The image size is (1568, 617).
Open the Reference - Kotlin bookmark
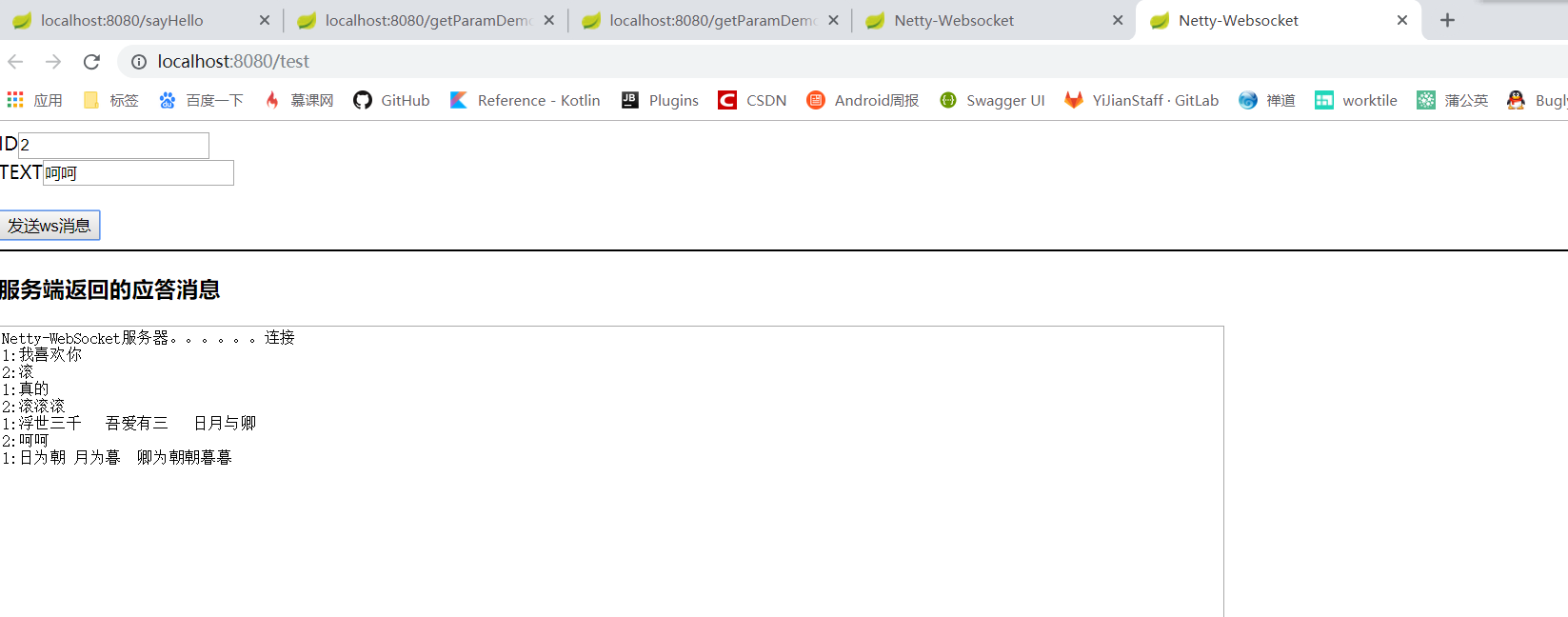point(525,100)
